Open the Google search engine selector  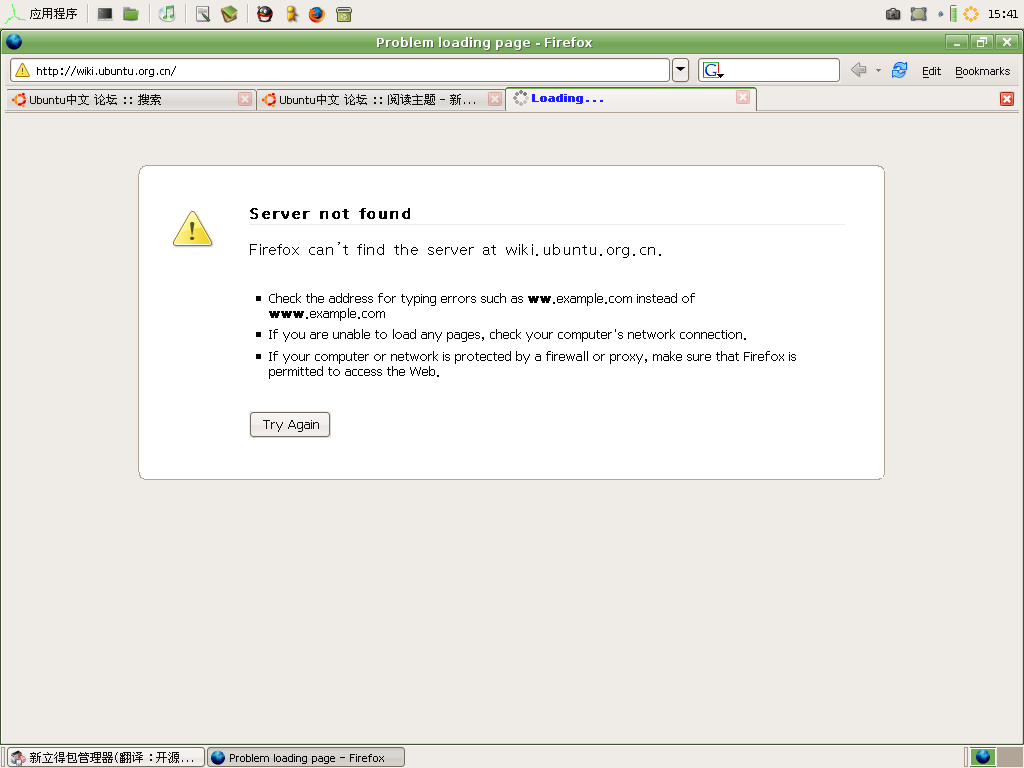tap(712, 70)
